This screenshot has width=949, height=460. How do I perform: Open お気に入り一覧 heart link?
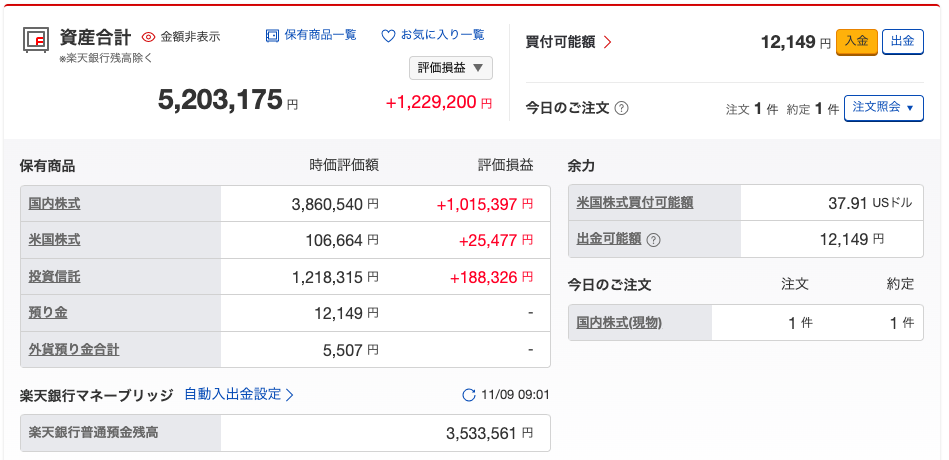433,35
